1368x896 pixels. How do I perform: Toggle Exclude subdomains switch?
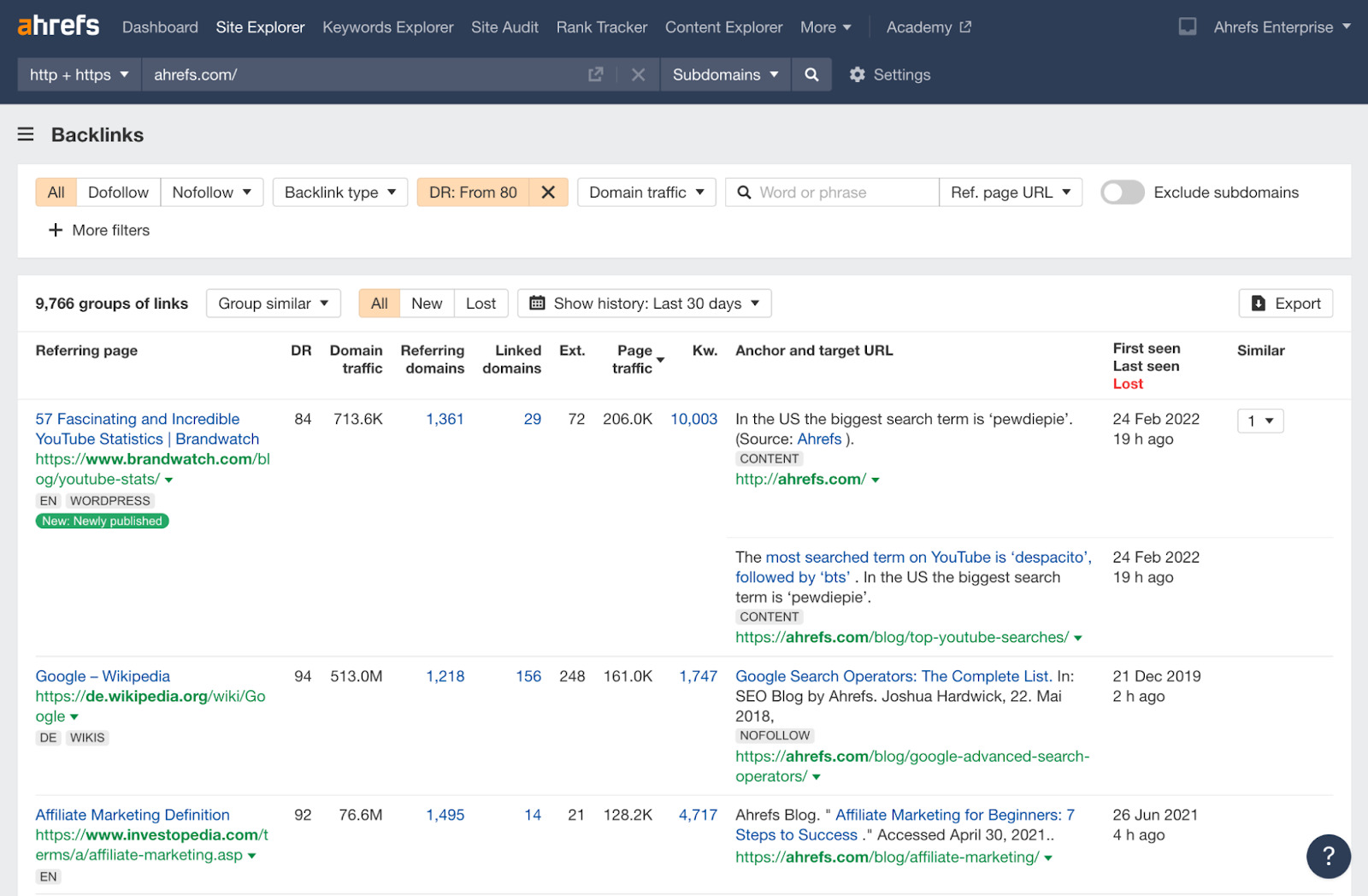(x=1122, y=192)
